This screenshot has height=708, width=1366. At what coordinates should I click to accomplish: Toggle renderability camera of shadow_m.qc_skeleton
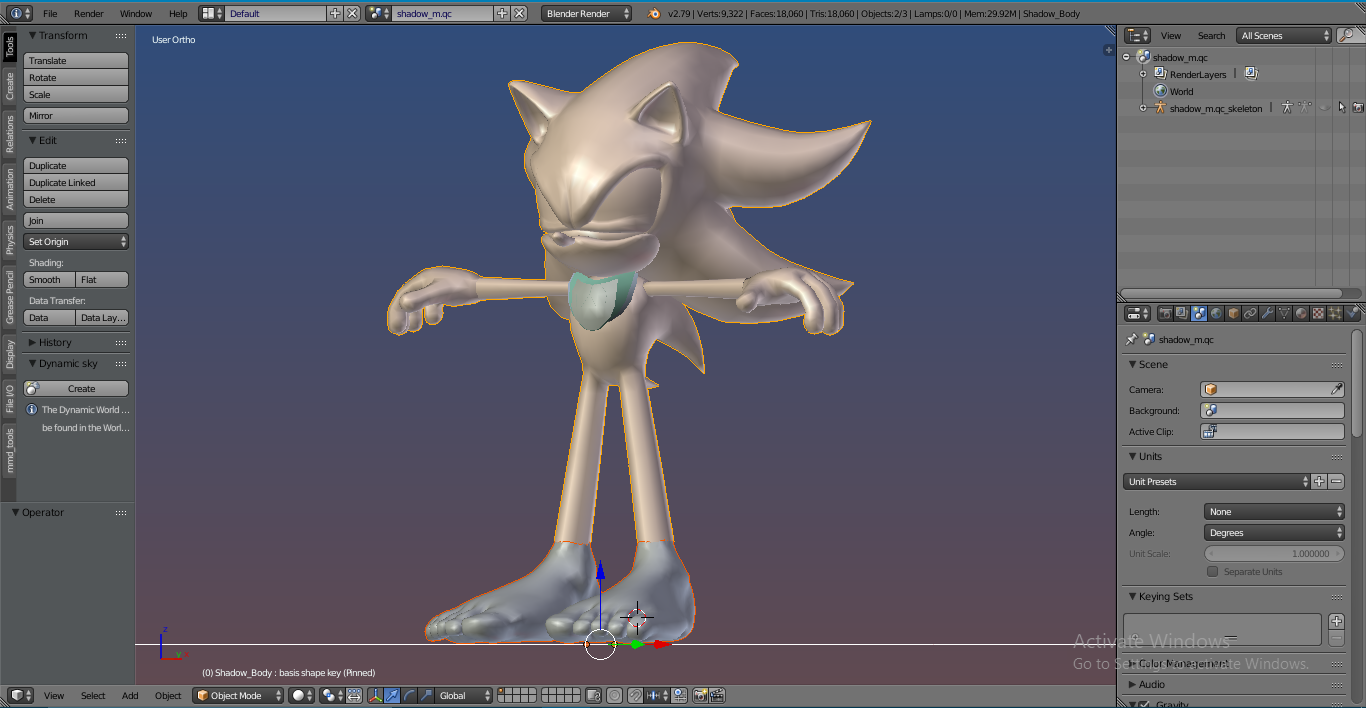1358,108
